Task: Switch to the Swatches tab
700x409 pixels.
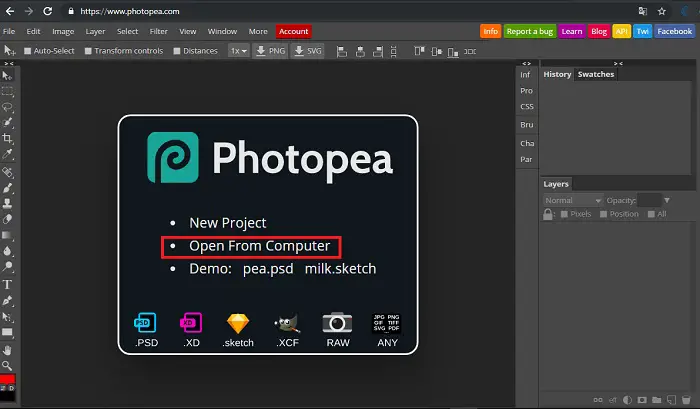Action: pyautogui.click(x=596, y=75)
